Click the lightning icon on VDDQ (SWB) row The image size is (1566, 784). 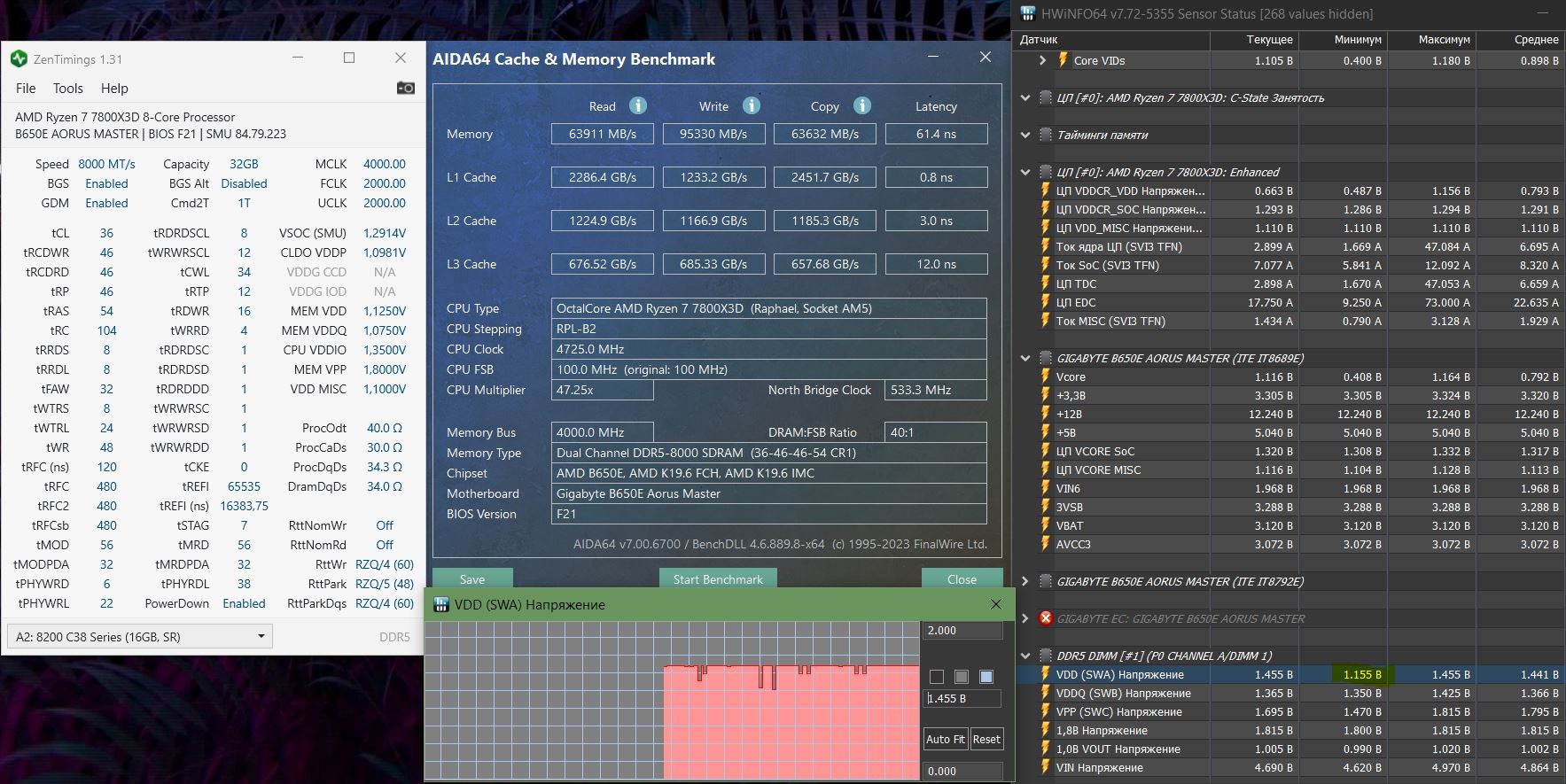[x=1046, y=693]
